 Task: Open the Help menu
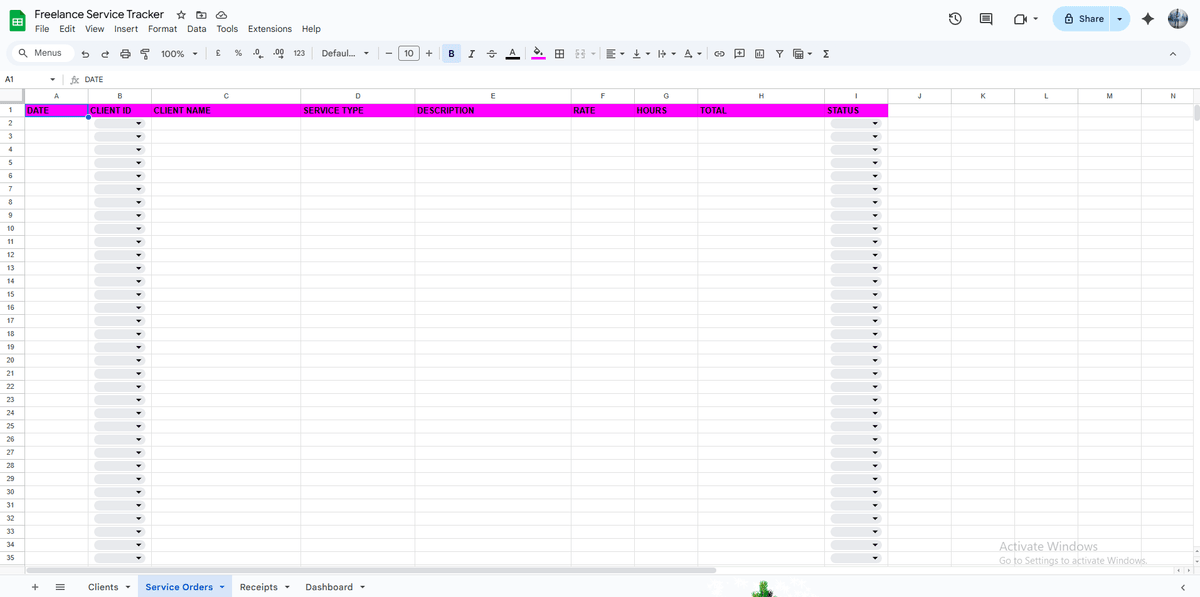311,29
